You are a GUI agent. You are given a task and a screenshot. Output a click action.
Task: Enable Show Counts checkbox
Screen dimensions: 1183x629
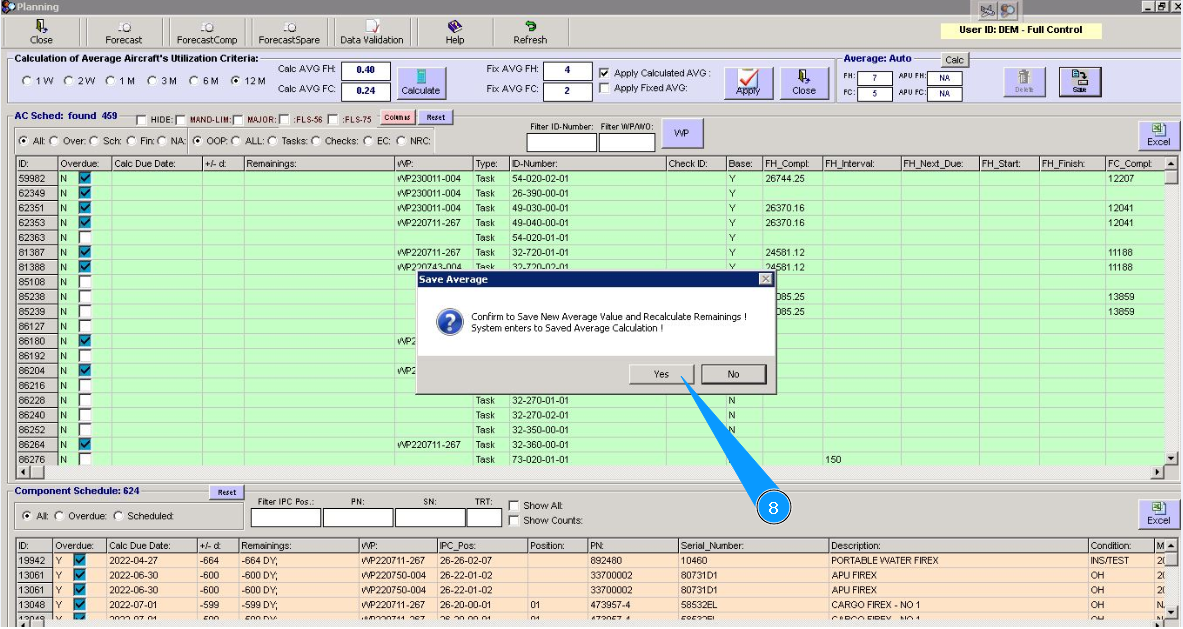(x=513, y=520)
